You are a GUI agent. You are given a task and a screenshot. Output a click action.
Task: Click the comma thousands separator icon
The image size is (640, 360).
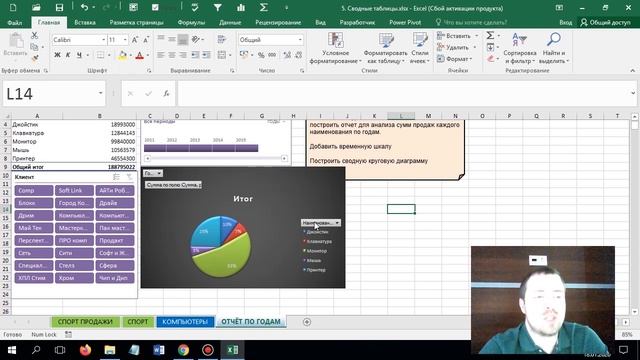point(272,55)
